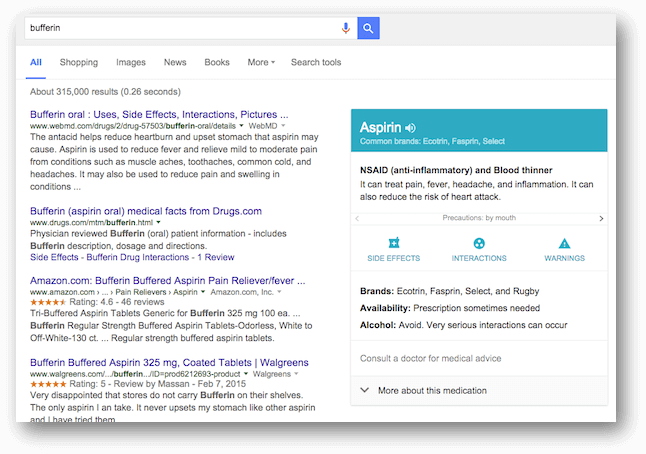Click the Warnings label

pos(564,258)
